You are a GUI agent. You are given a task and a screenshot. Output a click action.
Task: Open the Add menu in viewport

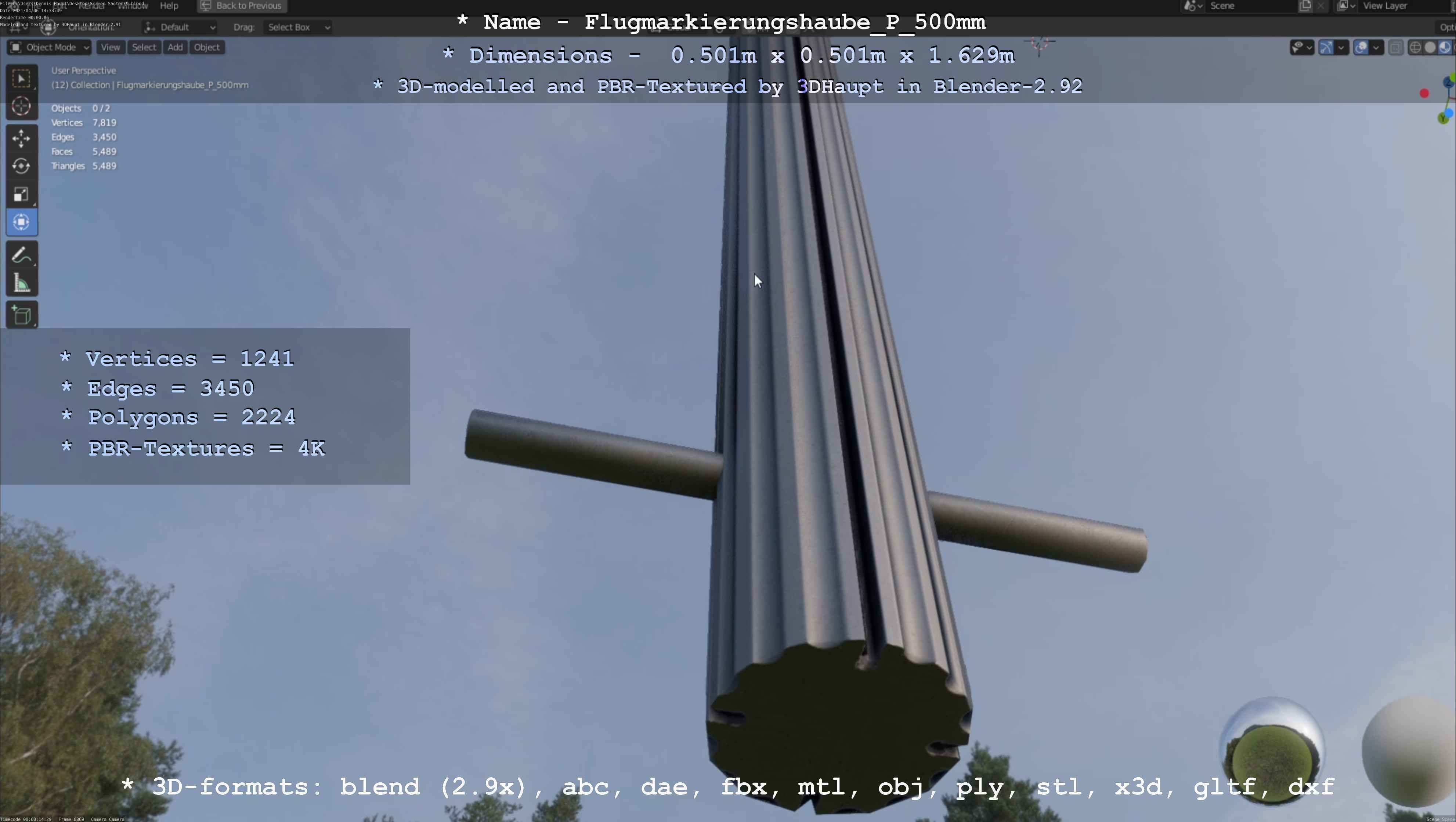point(175,47)
